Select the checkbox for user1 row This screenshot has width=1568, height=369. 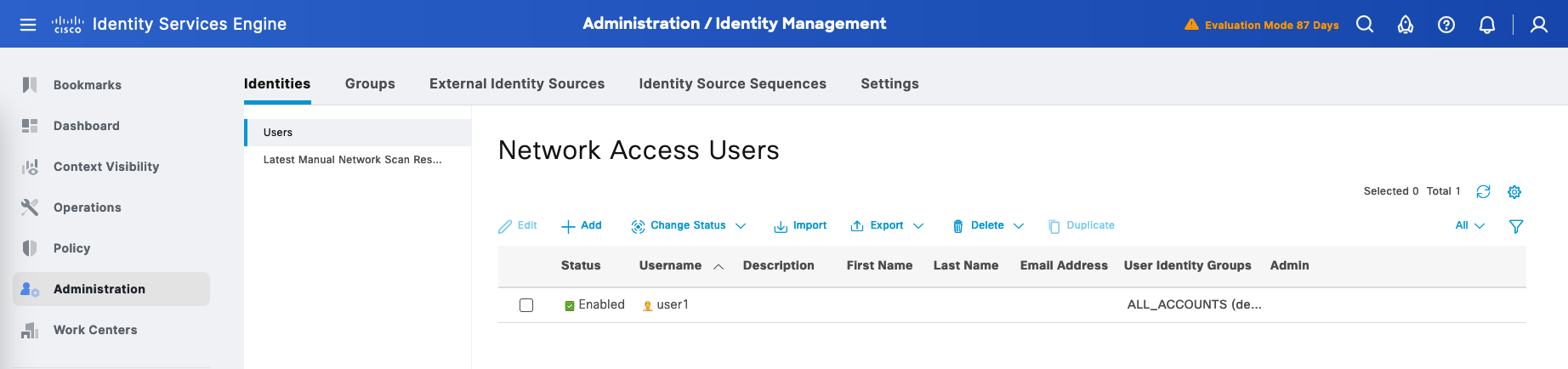[x=526, y=305]
